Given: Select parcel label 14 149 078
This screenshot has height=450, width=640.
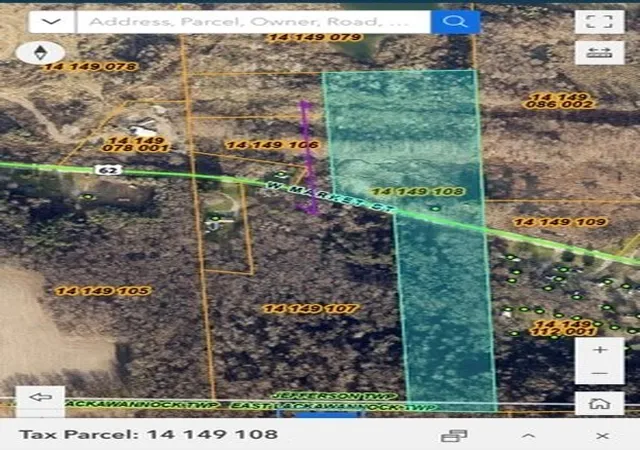Looking at the screenshot, I should [x=91, y=67].
